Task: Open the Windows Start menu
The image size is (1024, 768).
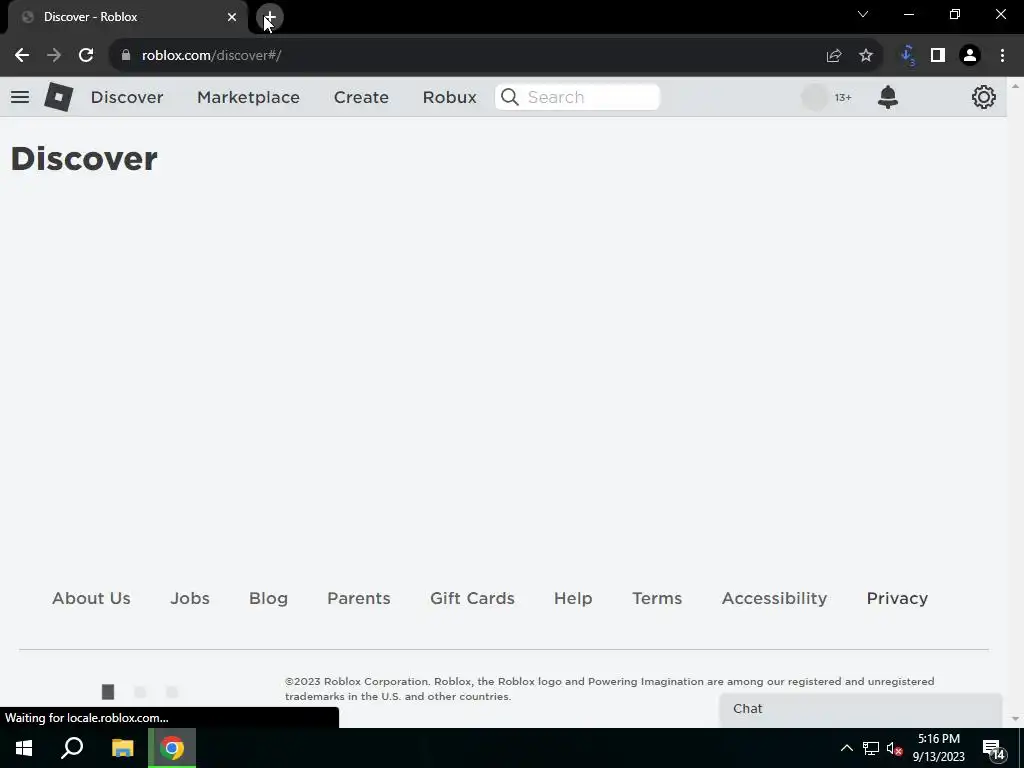Action: click(24, 748)
